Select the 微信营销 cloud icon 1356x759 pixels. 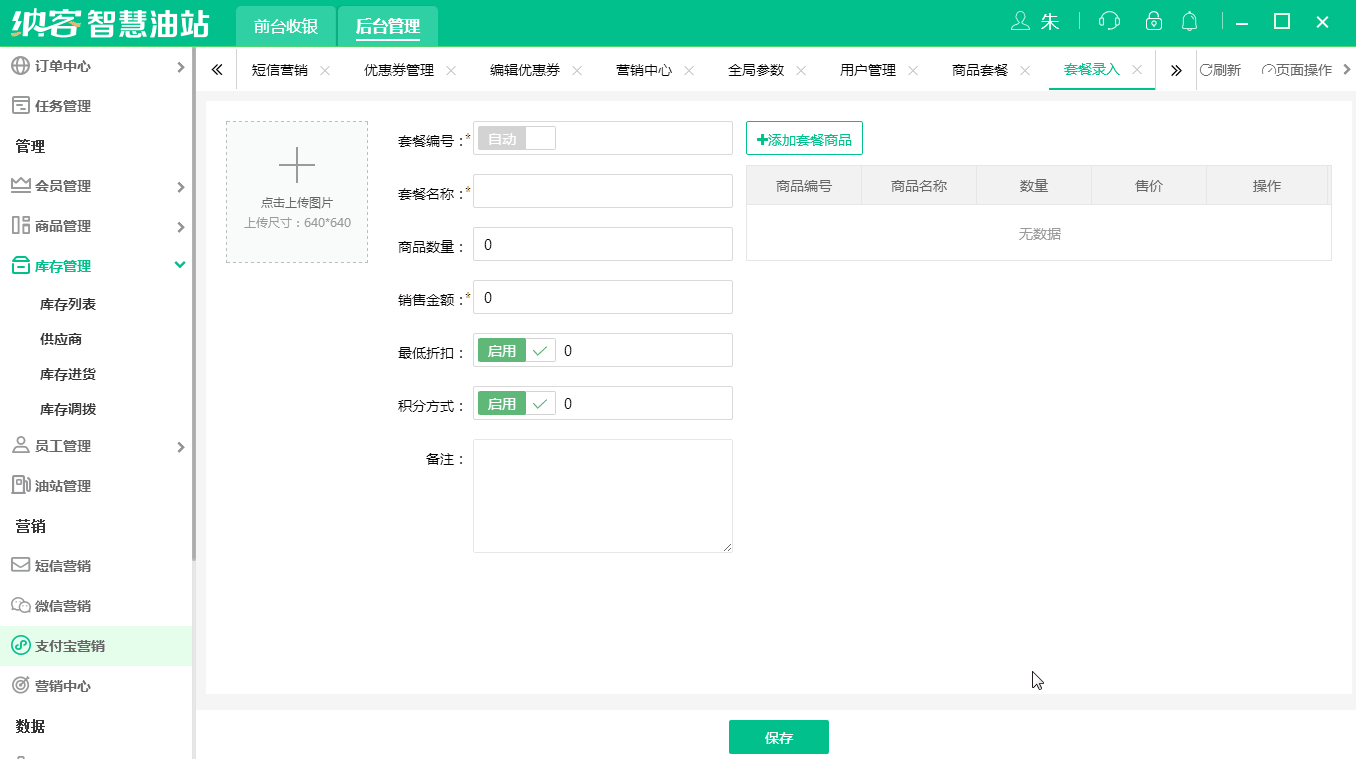22,605
